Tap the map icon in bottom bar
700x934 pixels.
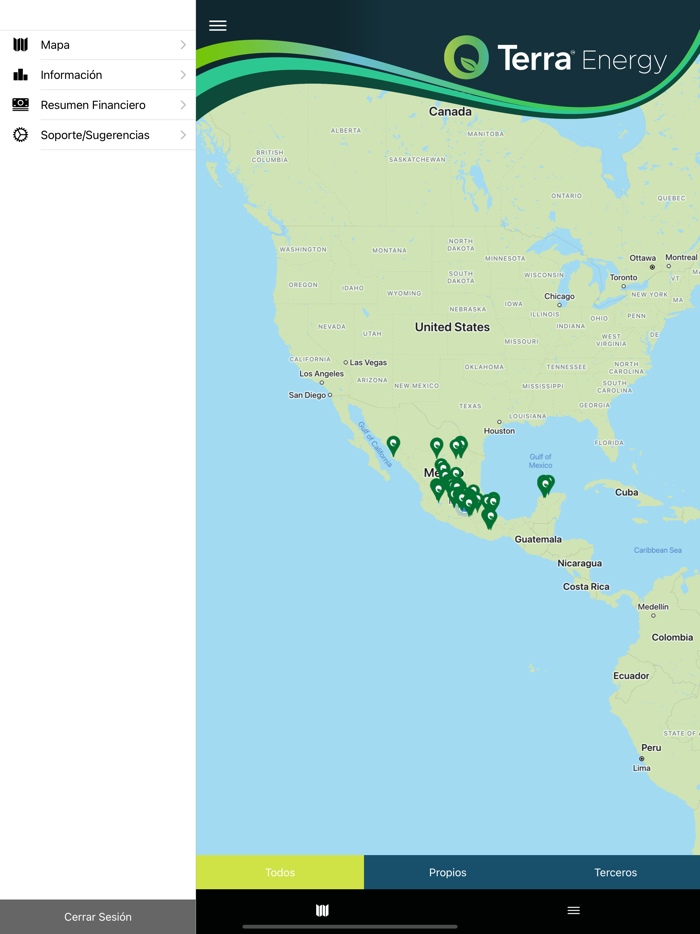pos(322,910)
